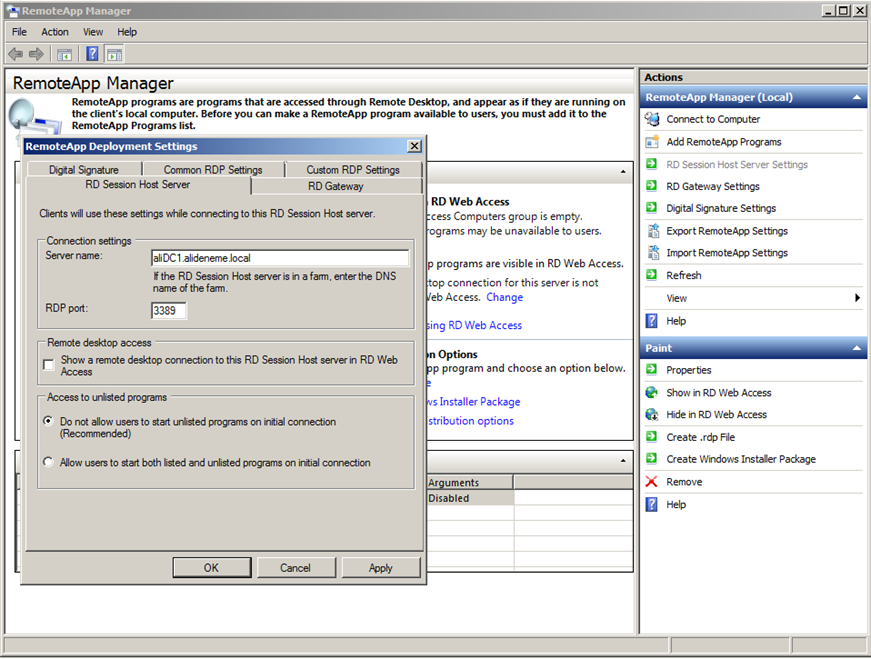Click the Apply button
The image size is (871, 659).
pyautogui.click(x=381, y=567)
